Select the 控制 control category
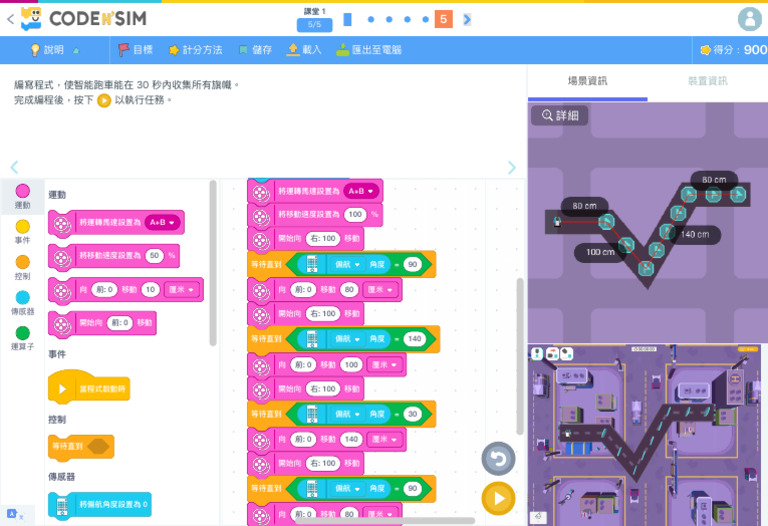 [x=23, y=267]
